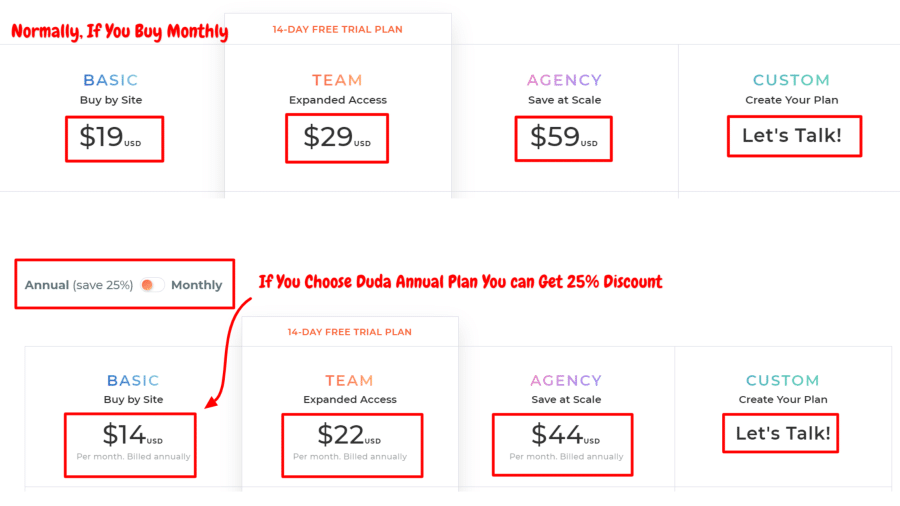Open the top TEAM plan heading

(x=338, y=80)
